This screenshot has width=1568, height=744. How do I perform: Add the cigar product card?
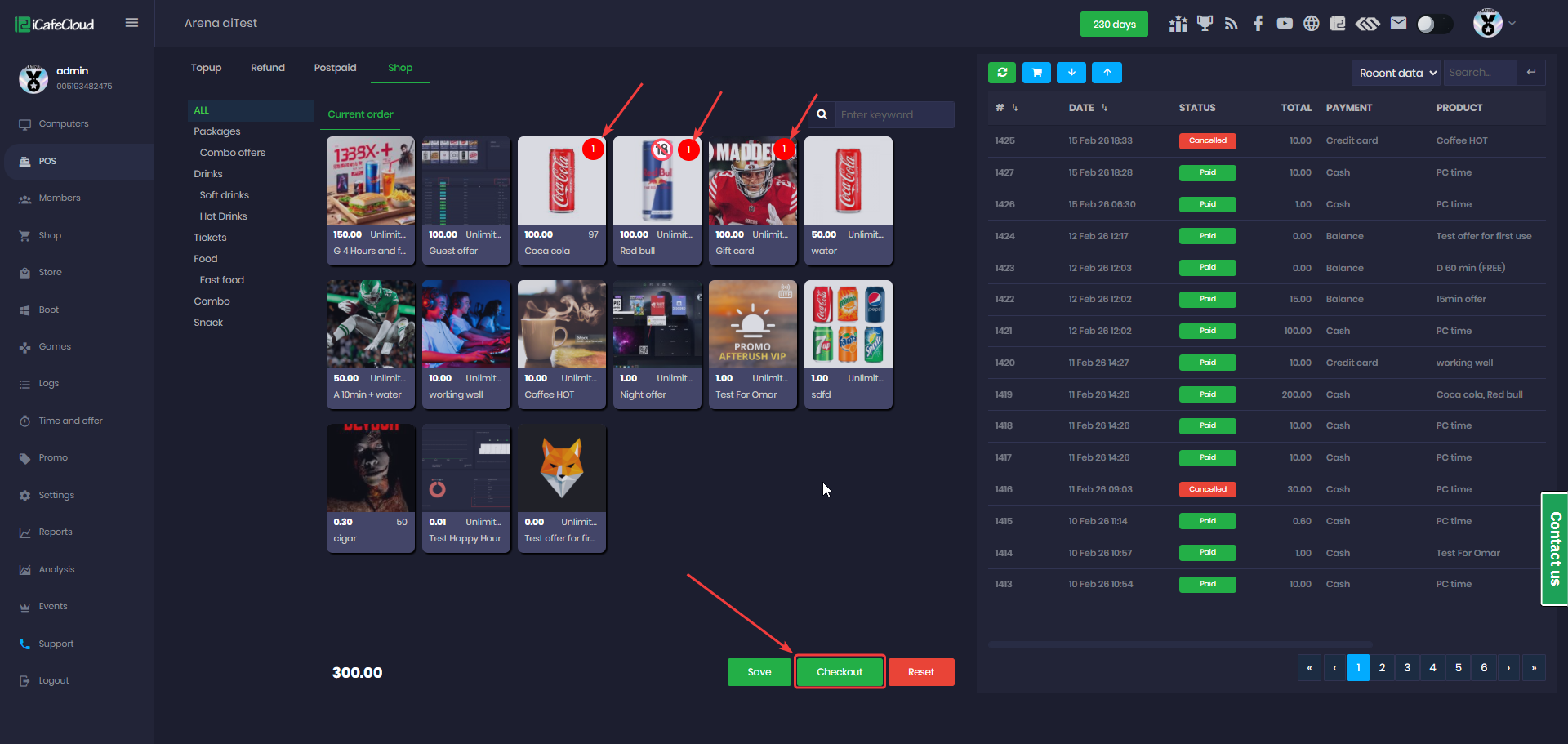[x=371, y=488]
